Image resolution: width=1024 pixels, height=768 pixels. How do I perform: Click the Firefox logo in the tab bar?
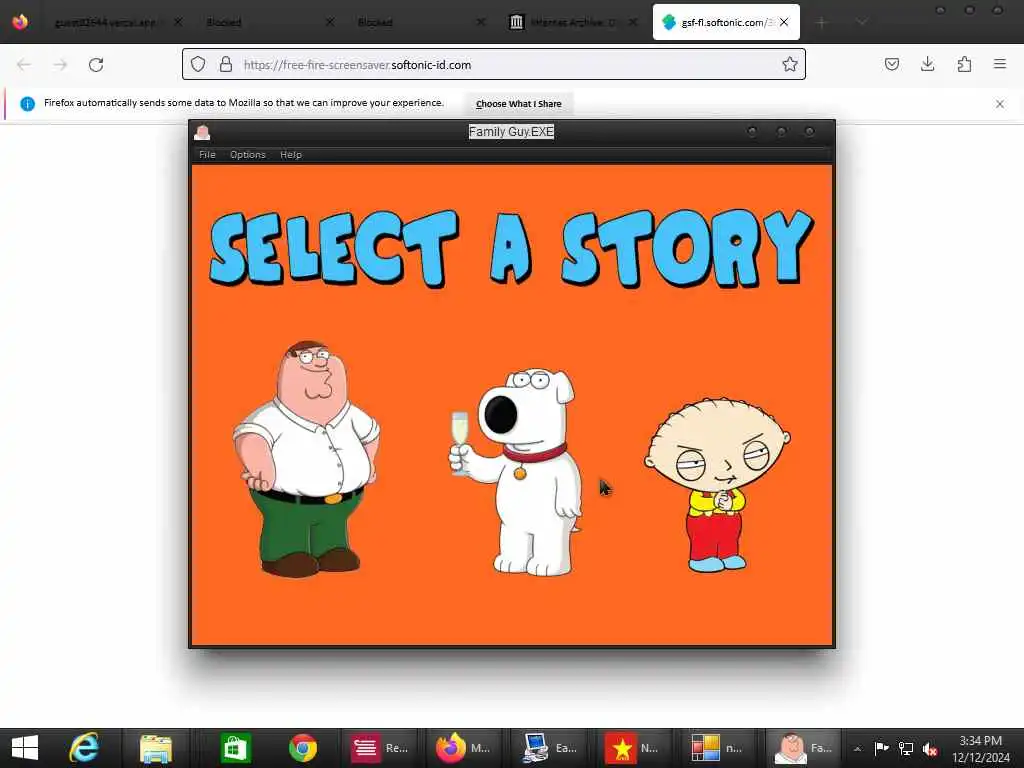(x=20, y=22)
